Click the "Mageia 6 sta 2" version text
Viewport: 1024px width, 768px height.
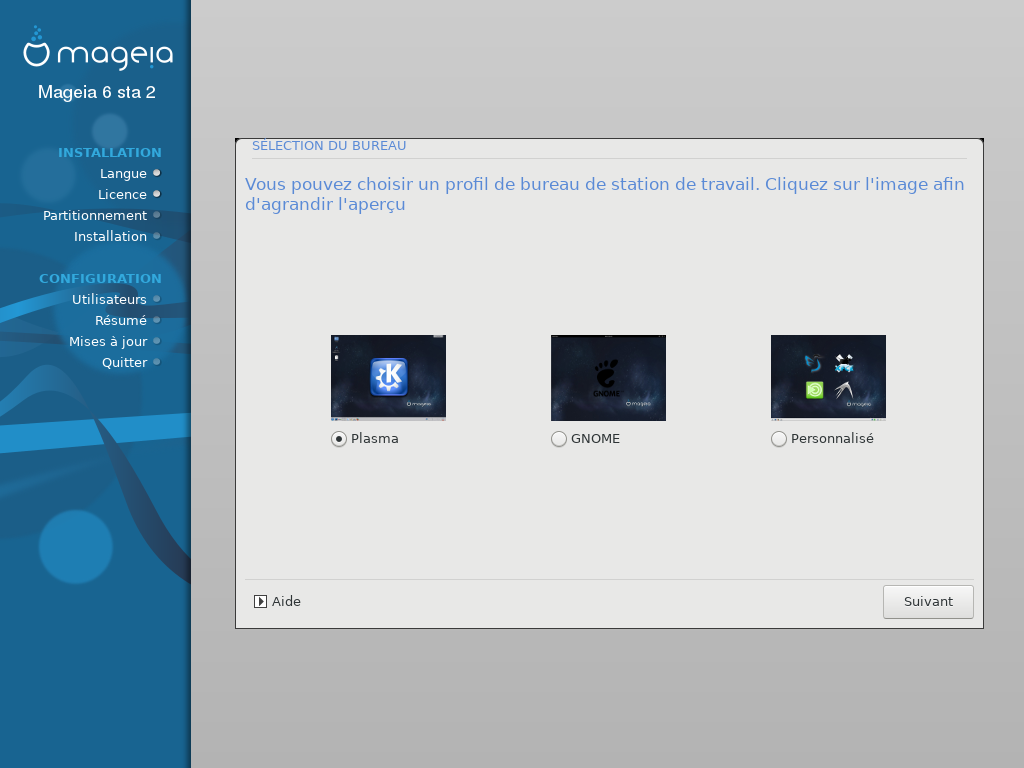[x=97, y=92]
